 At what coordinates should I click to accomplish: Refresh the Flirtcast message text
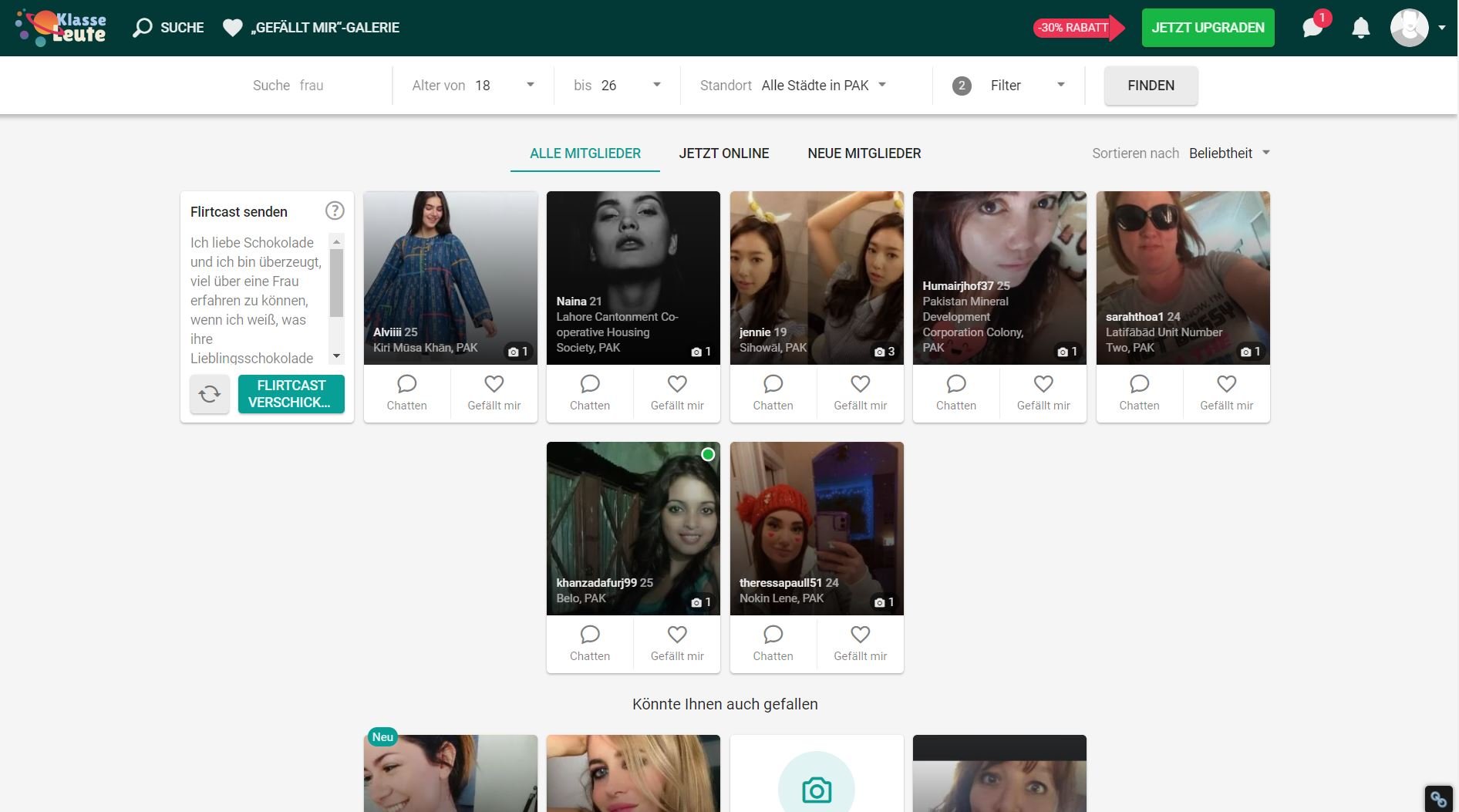[210, 394]
